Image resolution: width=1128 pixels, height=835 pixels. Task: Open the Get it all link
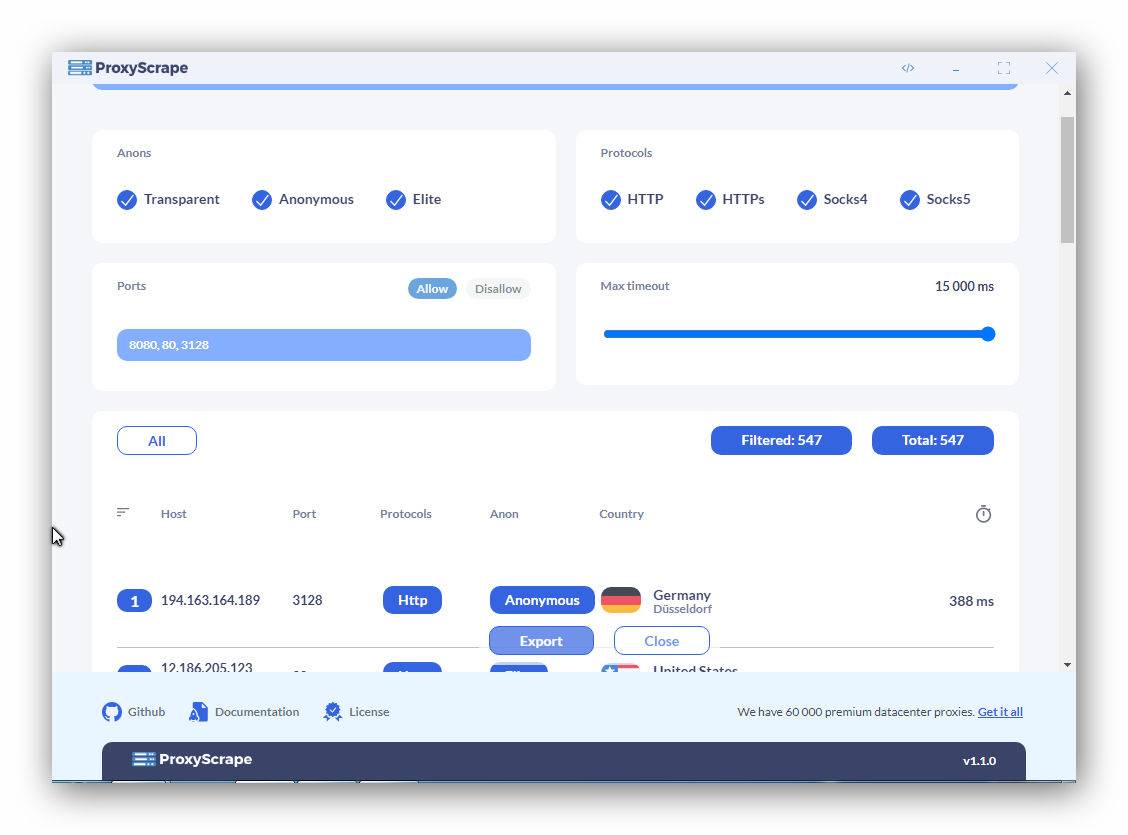pos(1000,712)
